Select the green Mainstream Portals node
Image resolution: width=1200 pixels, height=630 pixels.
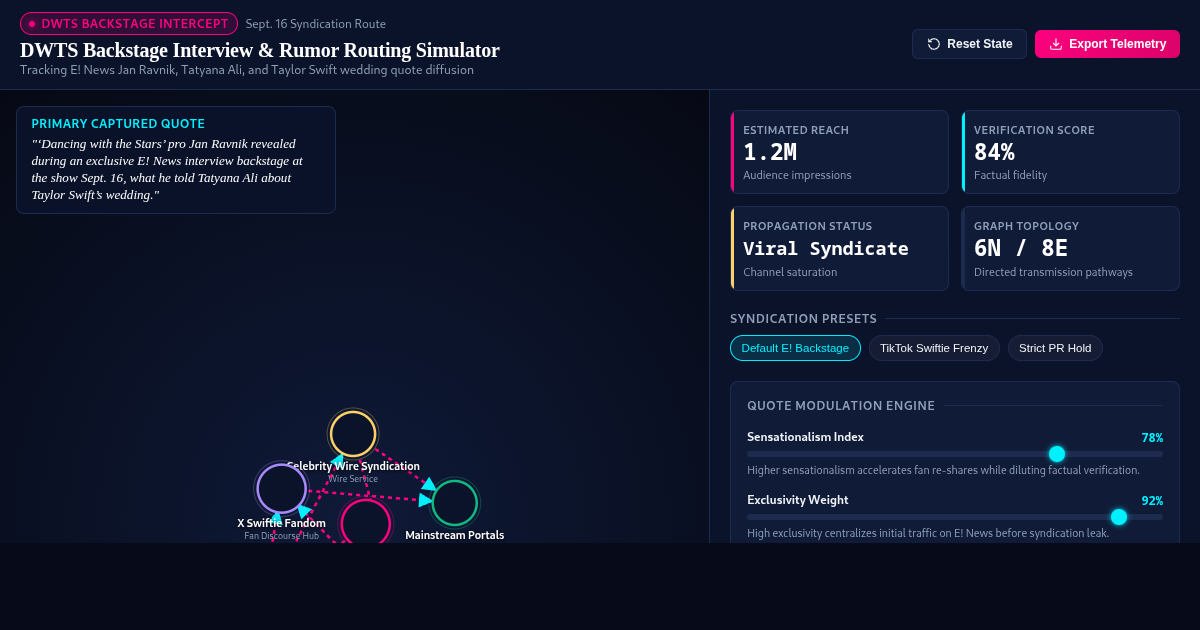coord(455,503)
